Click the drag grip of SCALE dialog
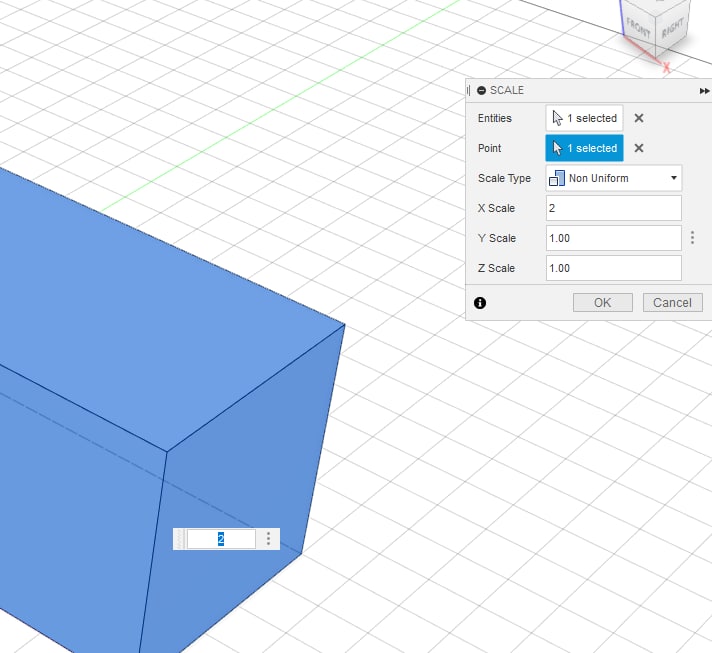 [x=469, y=90]
